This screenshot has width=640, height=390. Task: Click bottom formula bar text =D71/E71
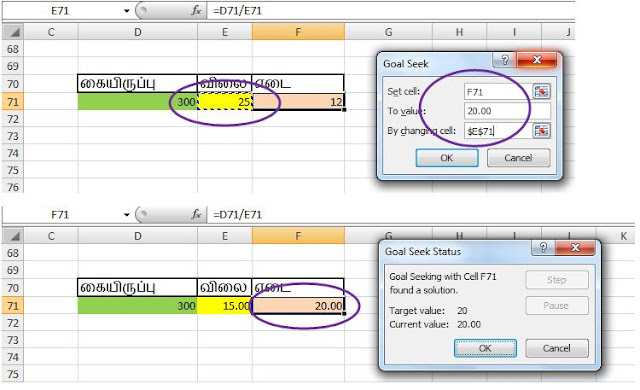pyautogui.click(x=238, y=215)
